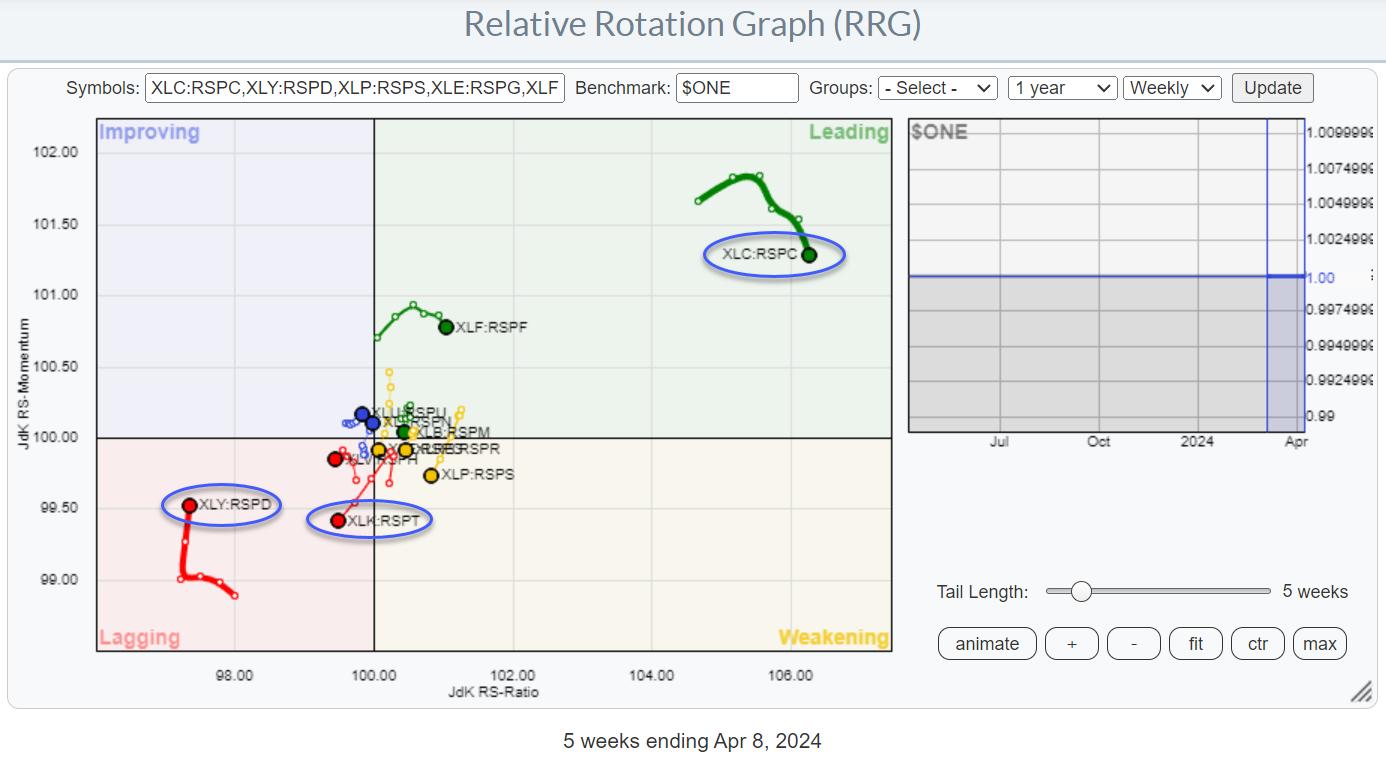Expand the Weekly interval dropdown
This screenshot has width=1386, height=758.
(x=1172, y=88)
